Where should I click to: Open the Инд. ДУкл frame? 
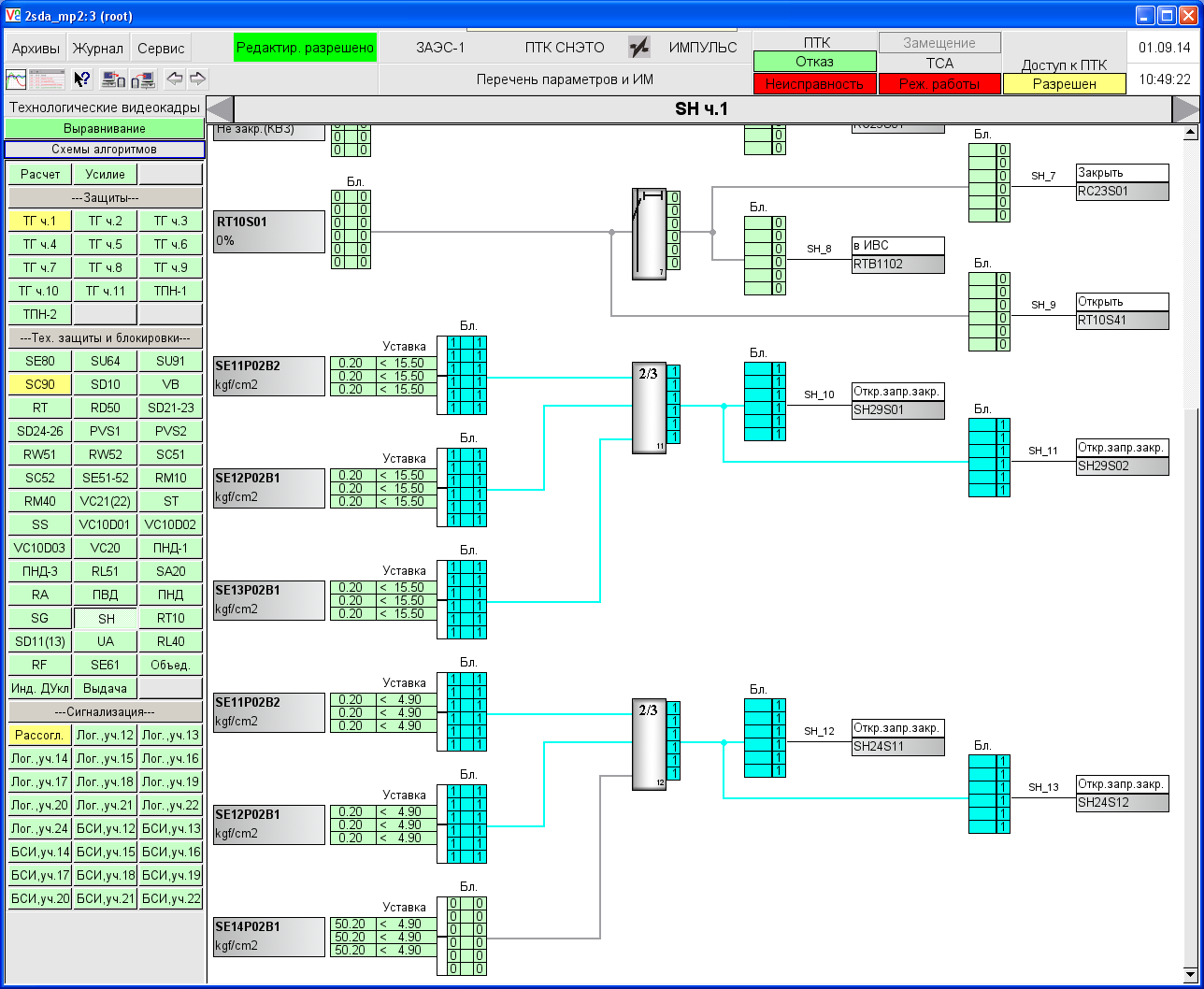pyautogui.click(x=40, y=688)
